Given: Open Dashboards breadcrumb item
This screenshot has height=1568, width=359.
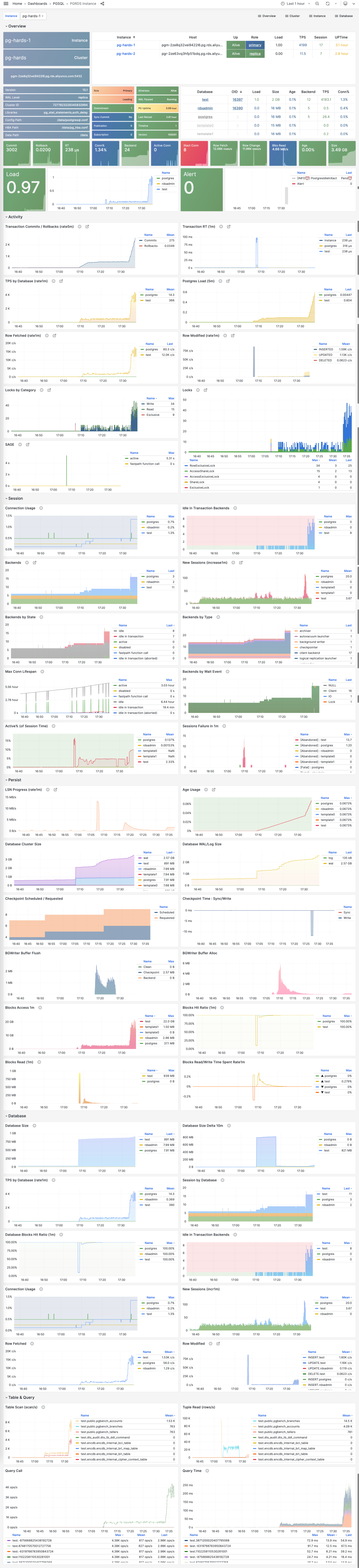Looking at the screenshot, I should (x=37, y=4).
